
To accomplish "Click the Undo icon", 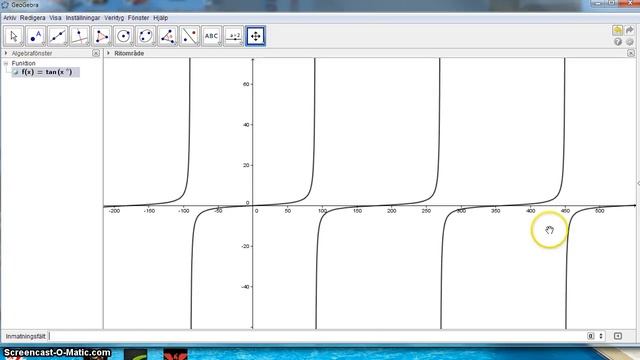I will [618, 30].
